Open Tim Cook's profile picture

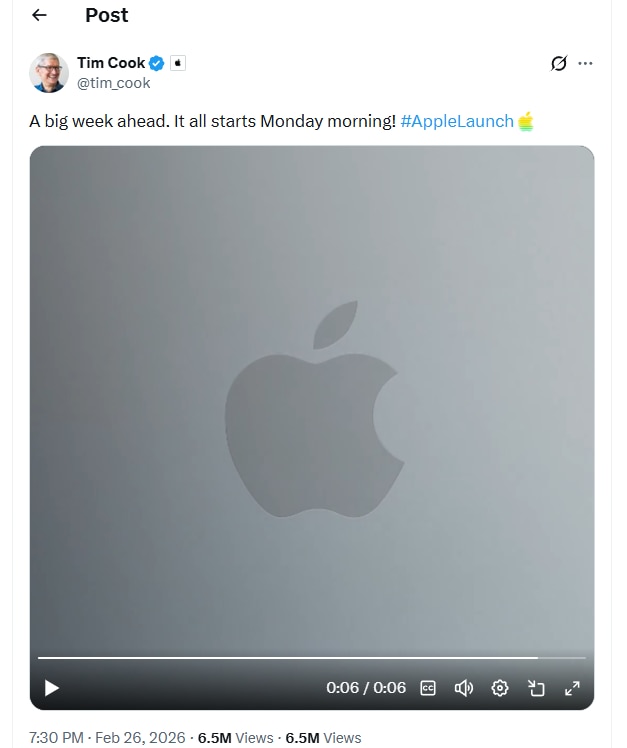(49, 73)
